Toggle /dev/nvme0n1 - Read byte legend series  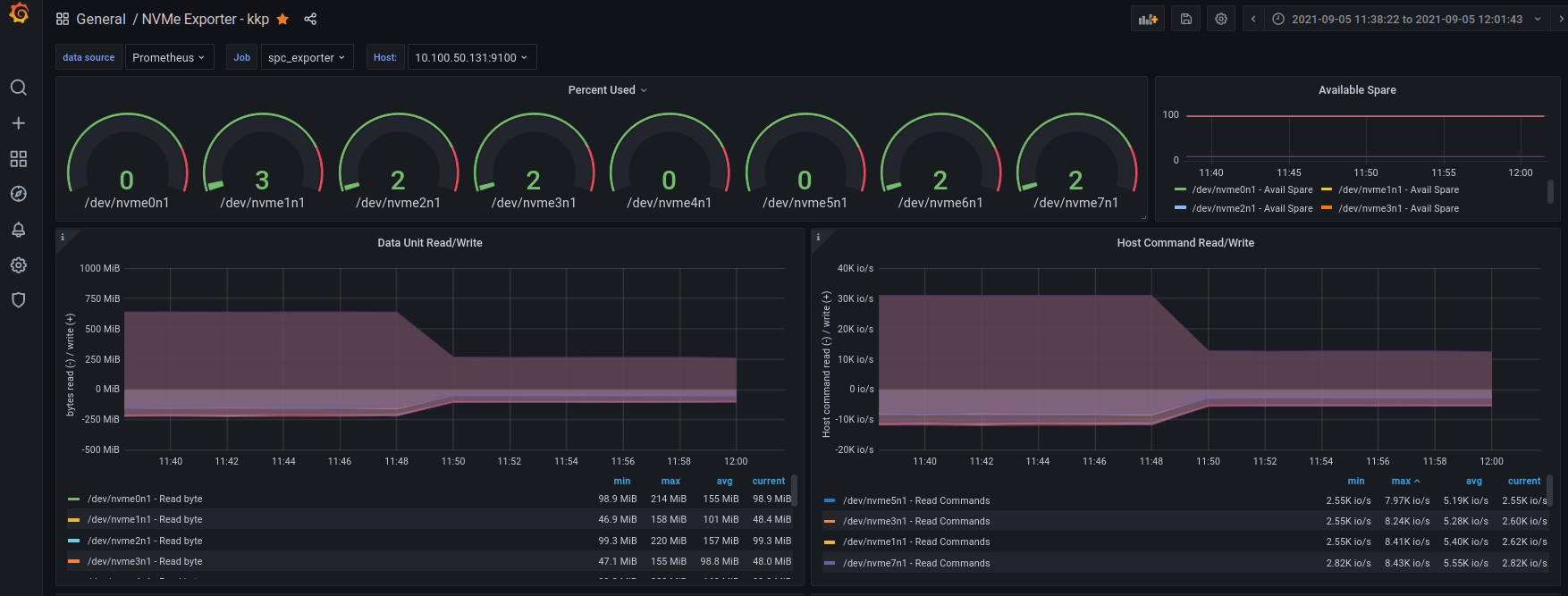[145, 499]
